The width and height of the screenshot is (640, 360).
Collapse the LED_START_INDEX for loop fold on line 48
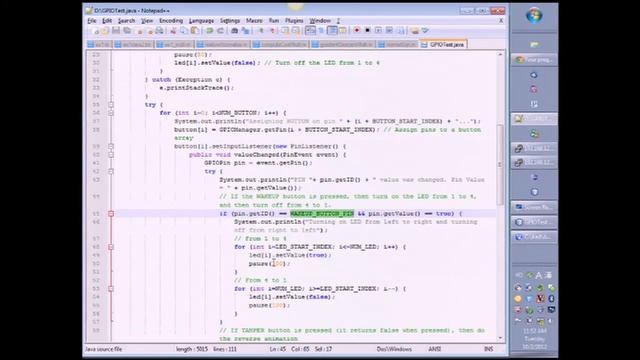coord(111,247)
